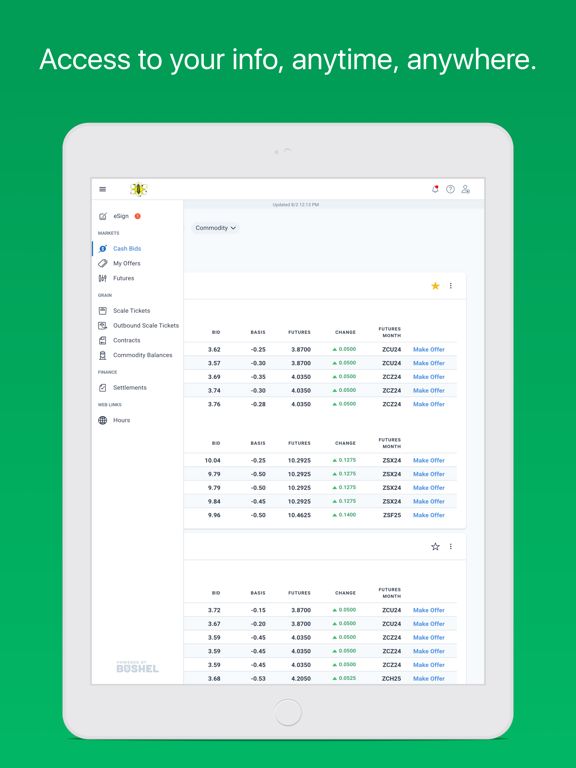The width and height of the screenshot is (576, 768).
Task: Make Offer on the 3.76 bid row
Action: (x=429, y=404)
